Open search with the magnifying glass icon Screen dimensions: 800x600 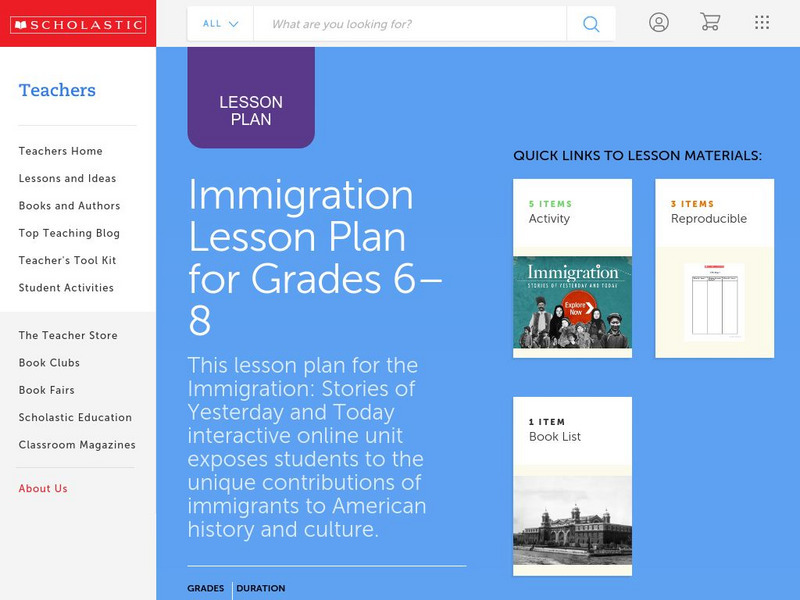coord(591,23)
